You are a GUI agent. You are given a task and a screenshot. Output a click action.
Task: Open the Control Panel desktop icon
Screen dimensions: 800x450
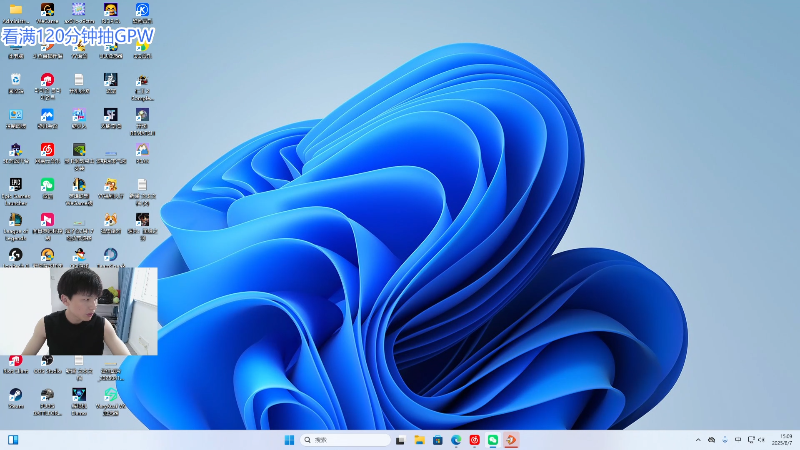[x=16, y=117]
